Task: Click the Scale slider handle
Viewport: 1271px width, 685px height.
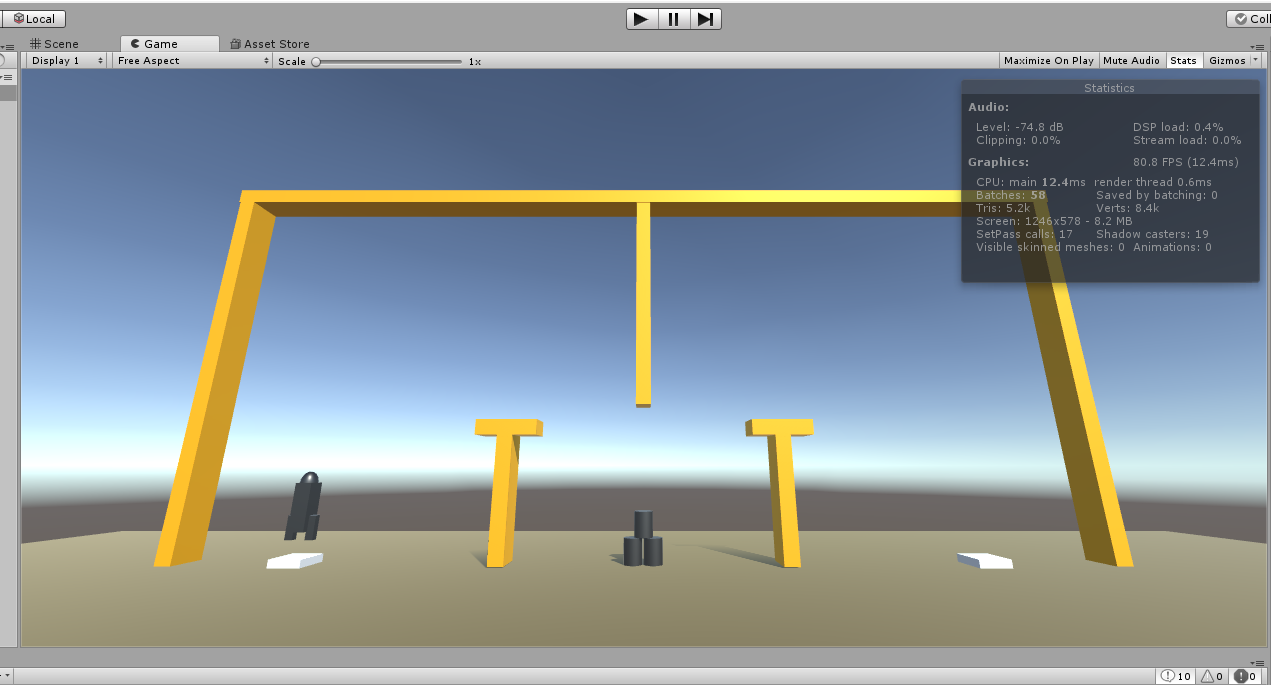Action: point(316,61)
